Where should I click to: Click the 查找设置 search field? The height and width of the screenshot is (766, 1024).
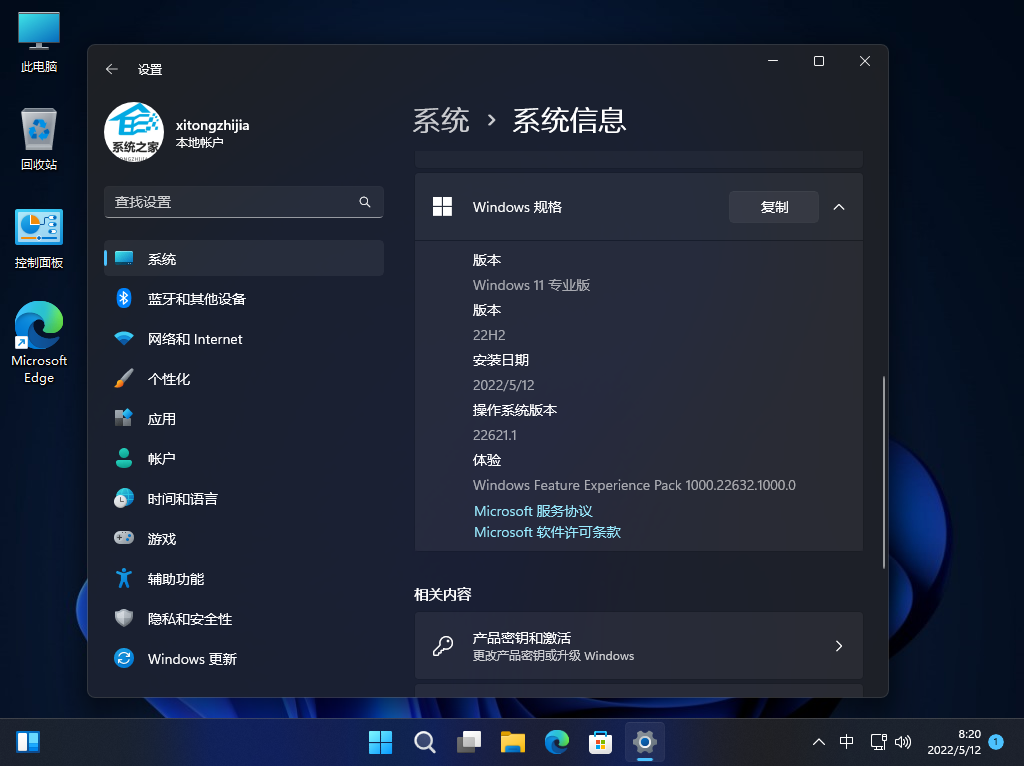click(244, 201)
